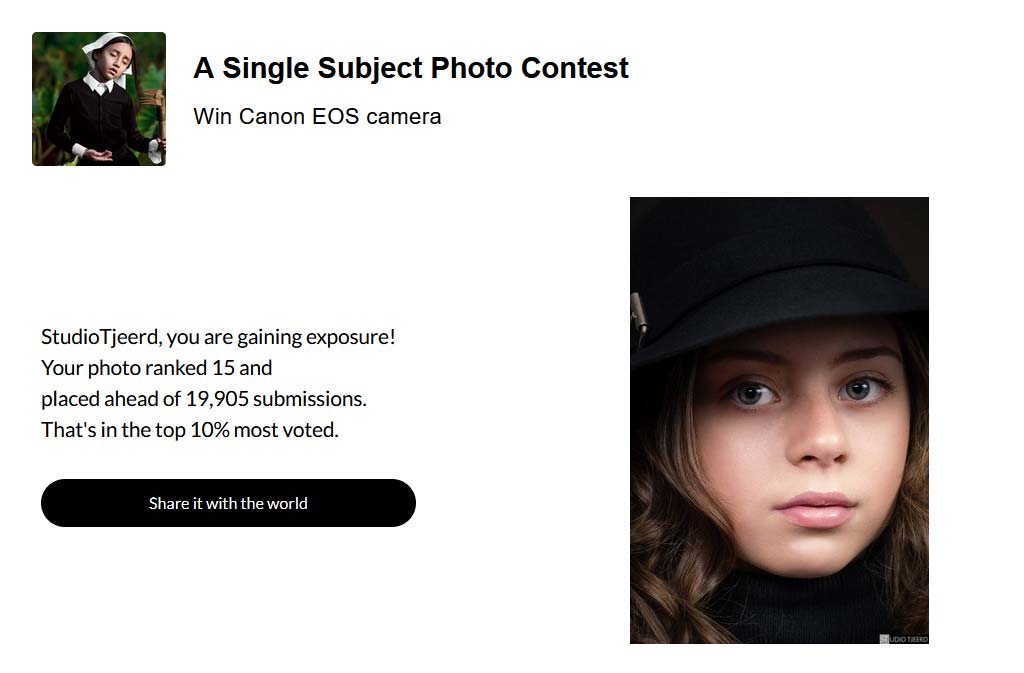Open the large portrait of girl in black hat
The image size is (1024, 673).
point(779,420)
